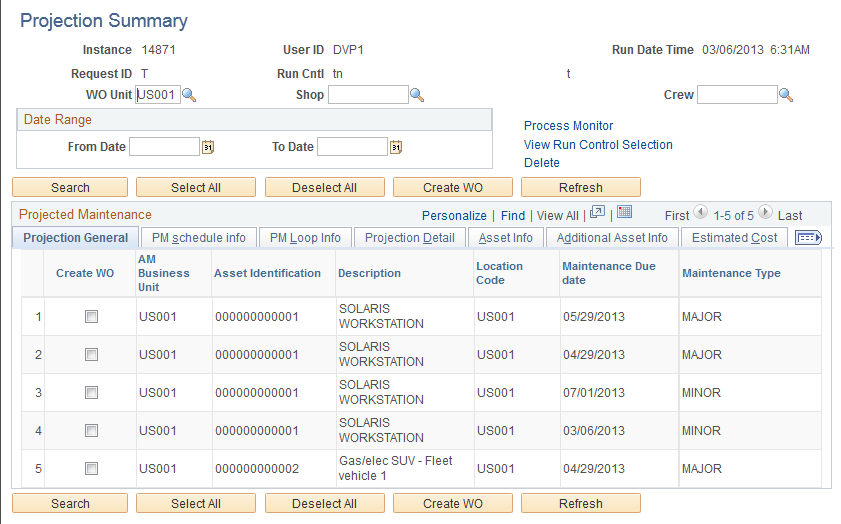Focus the Crew input field
841x524 pixels.
click(737, 95)
